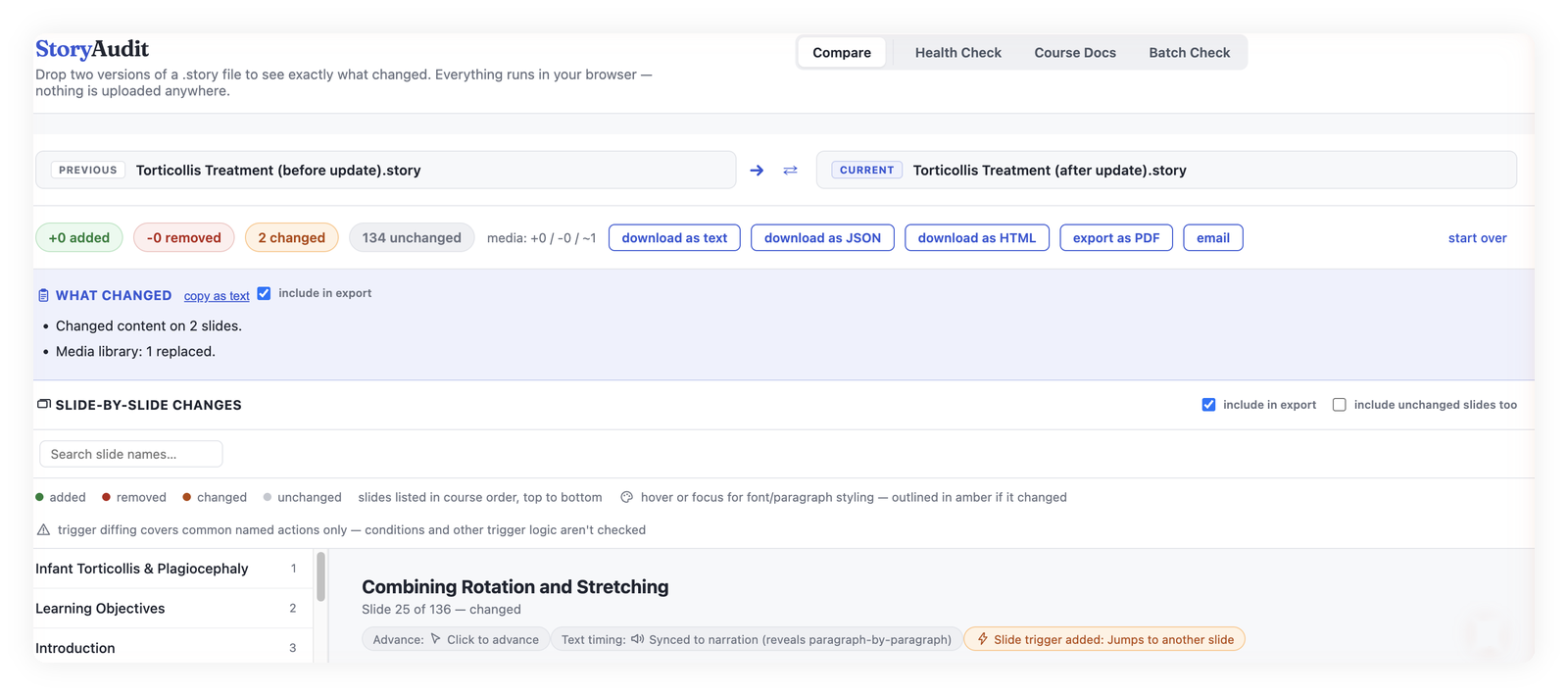Click Text timing synced to narration chip

[756, 639]
